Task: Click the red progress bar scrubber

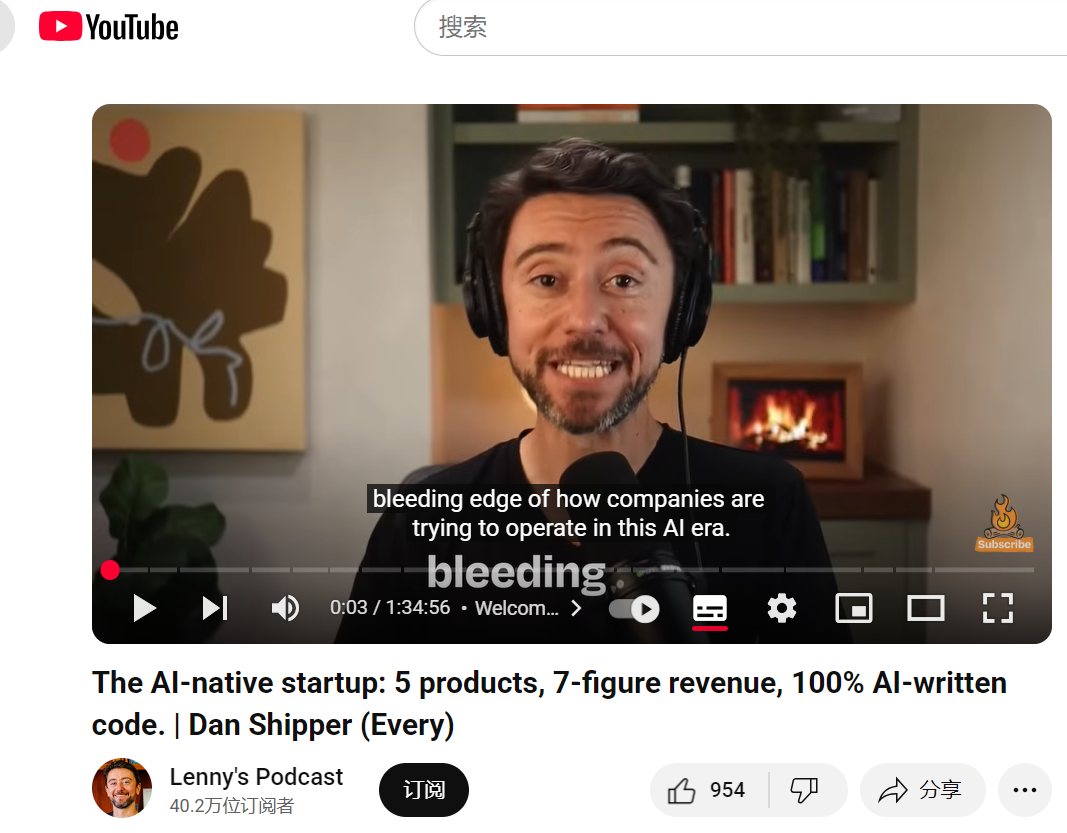Action: [110, 570]
